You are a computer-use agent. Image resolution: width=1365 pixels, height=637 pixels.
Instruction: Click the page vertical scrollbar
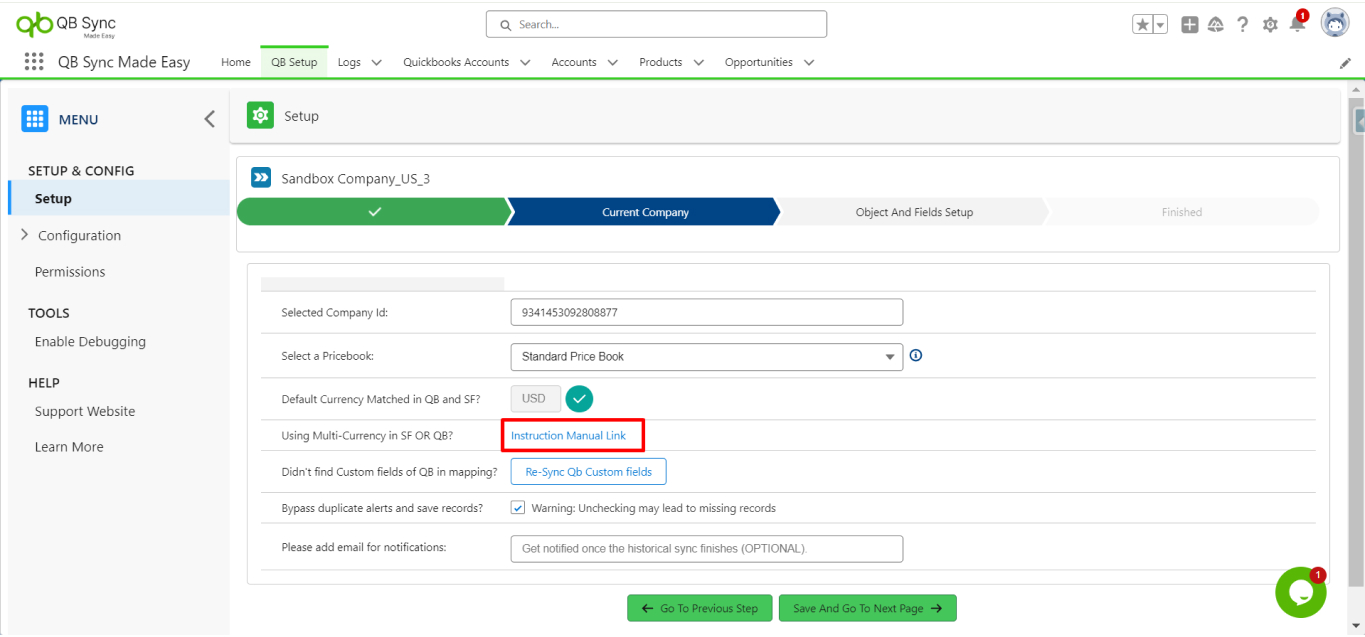1358,340
